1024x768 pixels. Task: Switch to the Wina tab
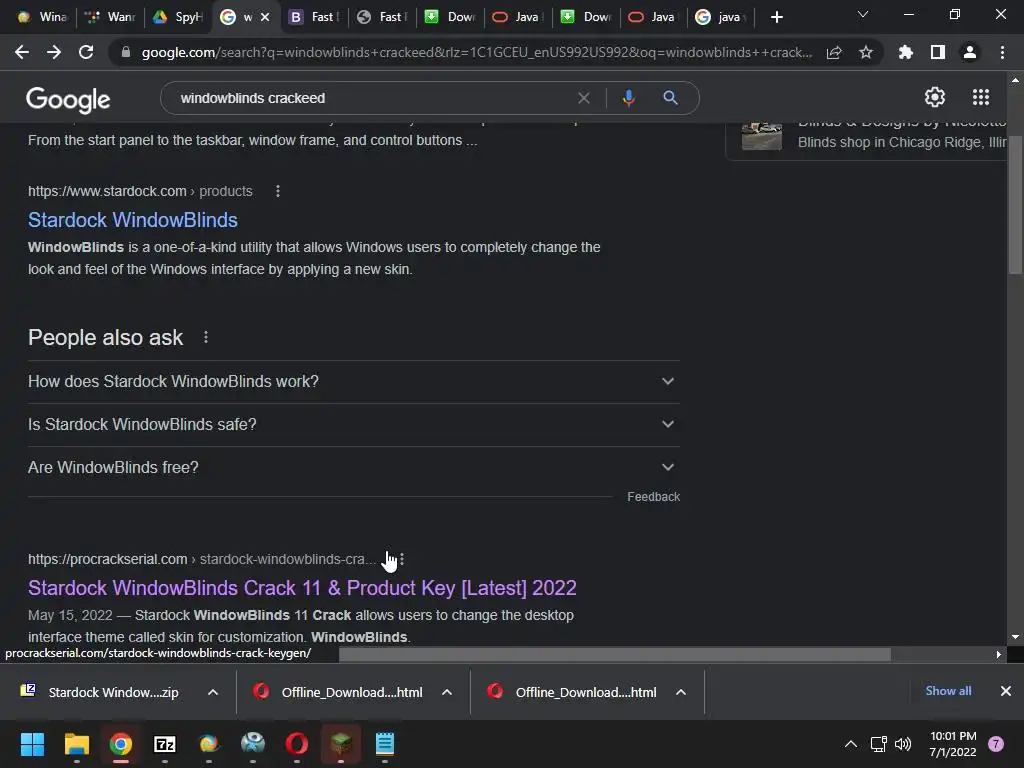click(43, 17)
